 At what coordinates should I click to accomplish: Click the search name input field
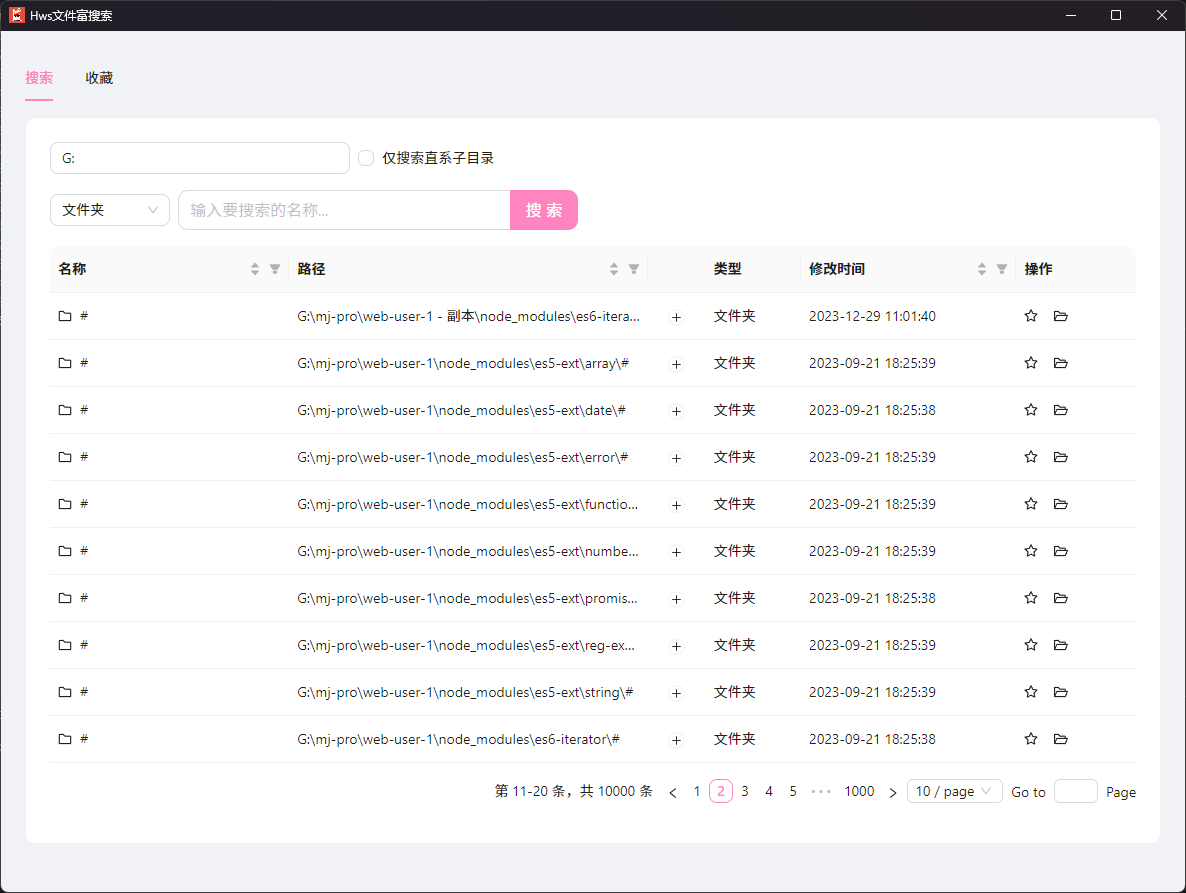point(345,210)
